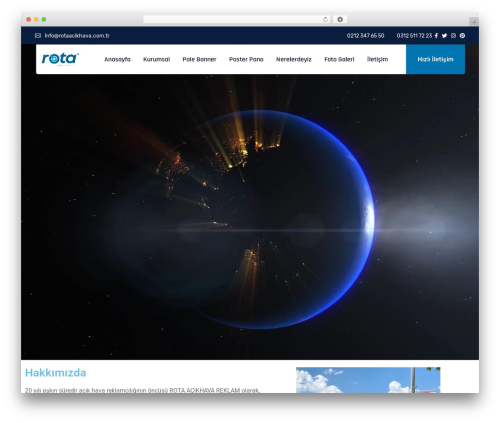Click the info@rotaacikhava.com.tr email link
The height and width of the screenshot is (423, 500).
pos(77,36)
